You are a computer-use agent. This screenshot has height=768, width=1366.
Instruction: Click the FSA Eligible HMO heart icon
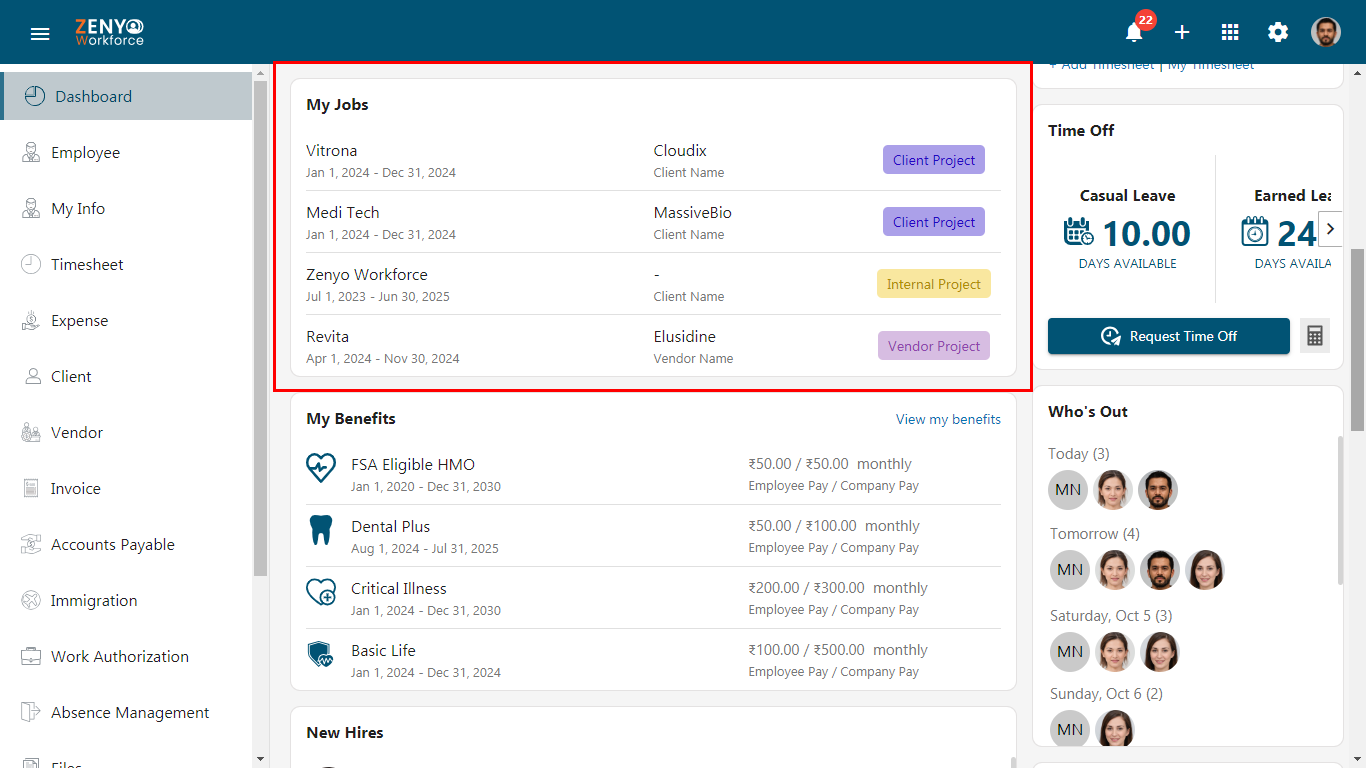(x=321, y=467)
